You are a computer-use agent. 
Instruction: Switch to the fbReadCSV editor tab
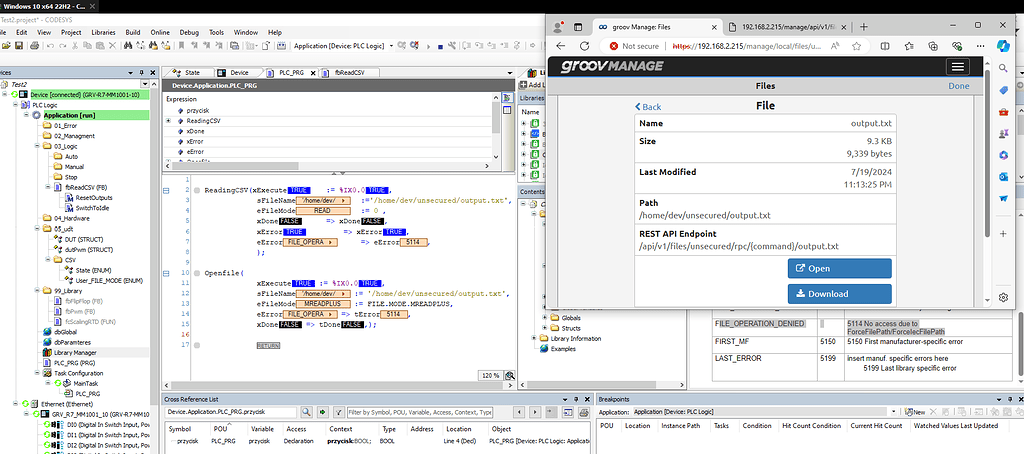(x=349, y=73)
